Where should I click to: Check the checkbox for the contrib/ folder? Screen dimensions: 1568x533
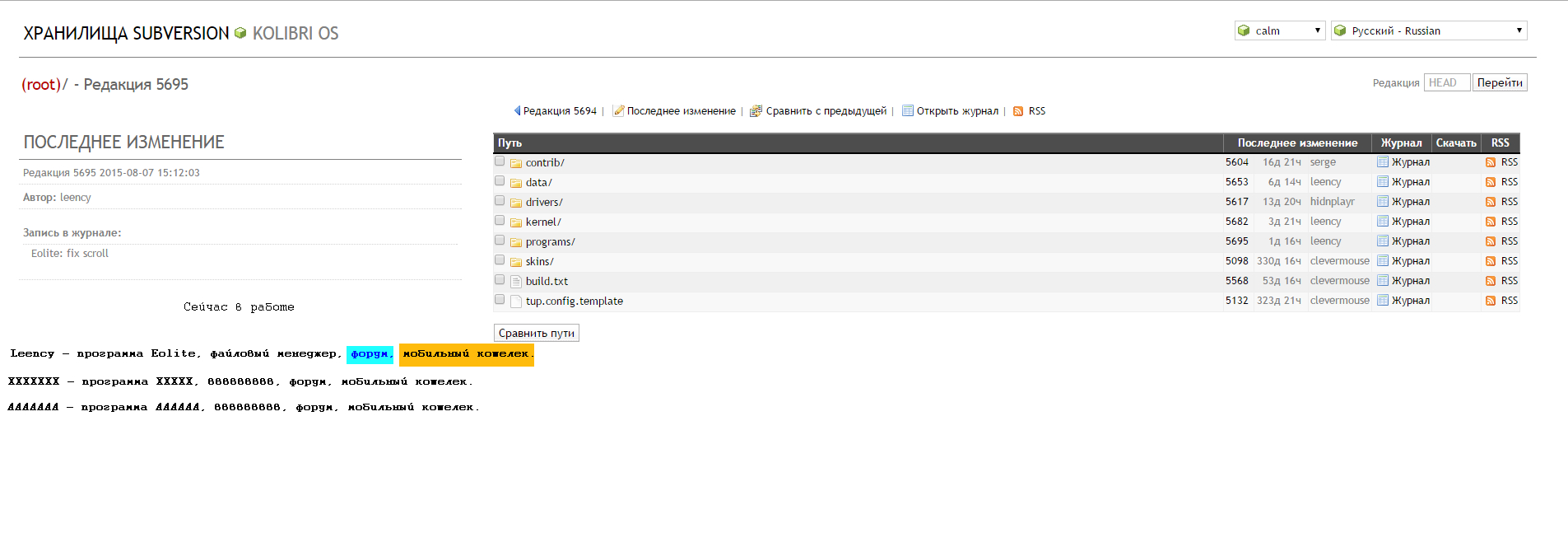(500, 161)
